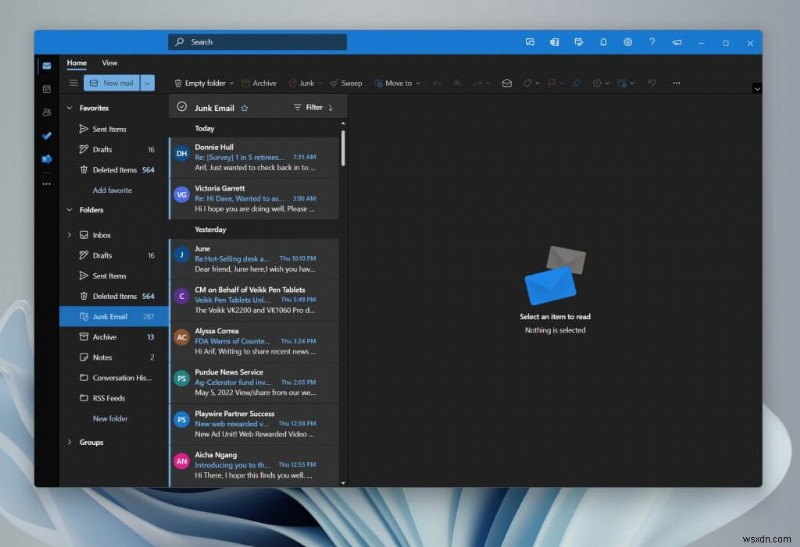The image size is (800, 547).
Task: Collapse the Favorites section
Action: pos(69,108)
